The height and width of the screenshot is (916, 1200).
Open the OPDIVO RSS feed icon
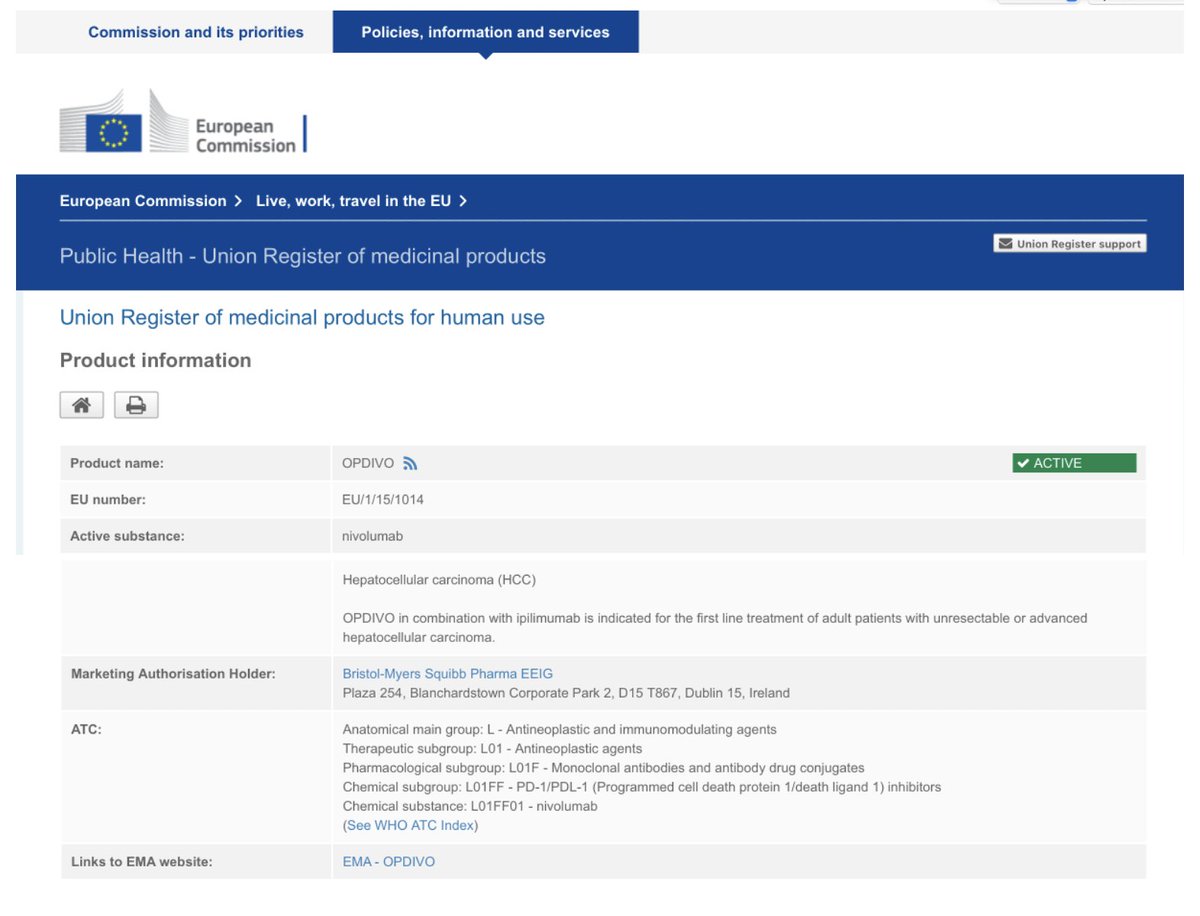(410, 463)
